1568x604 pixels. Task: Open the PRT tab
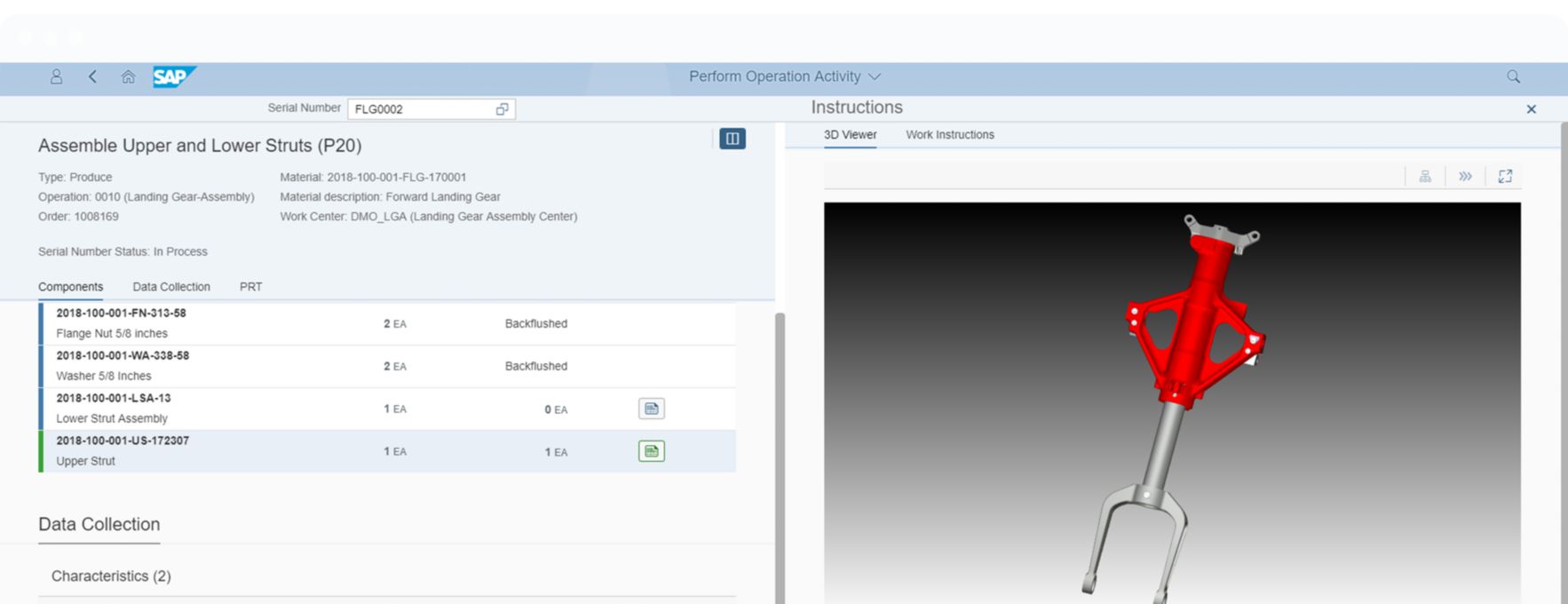250,287
